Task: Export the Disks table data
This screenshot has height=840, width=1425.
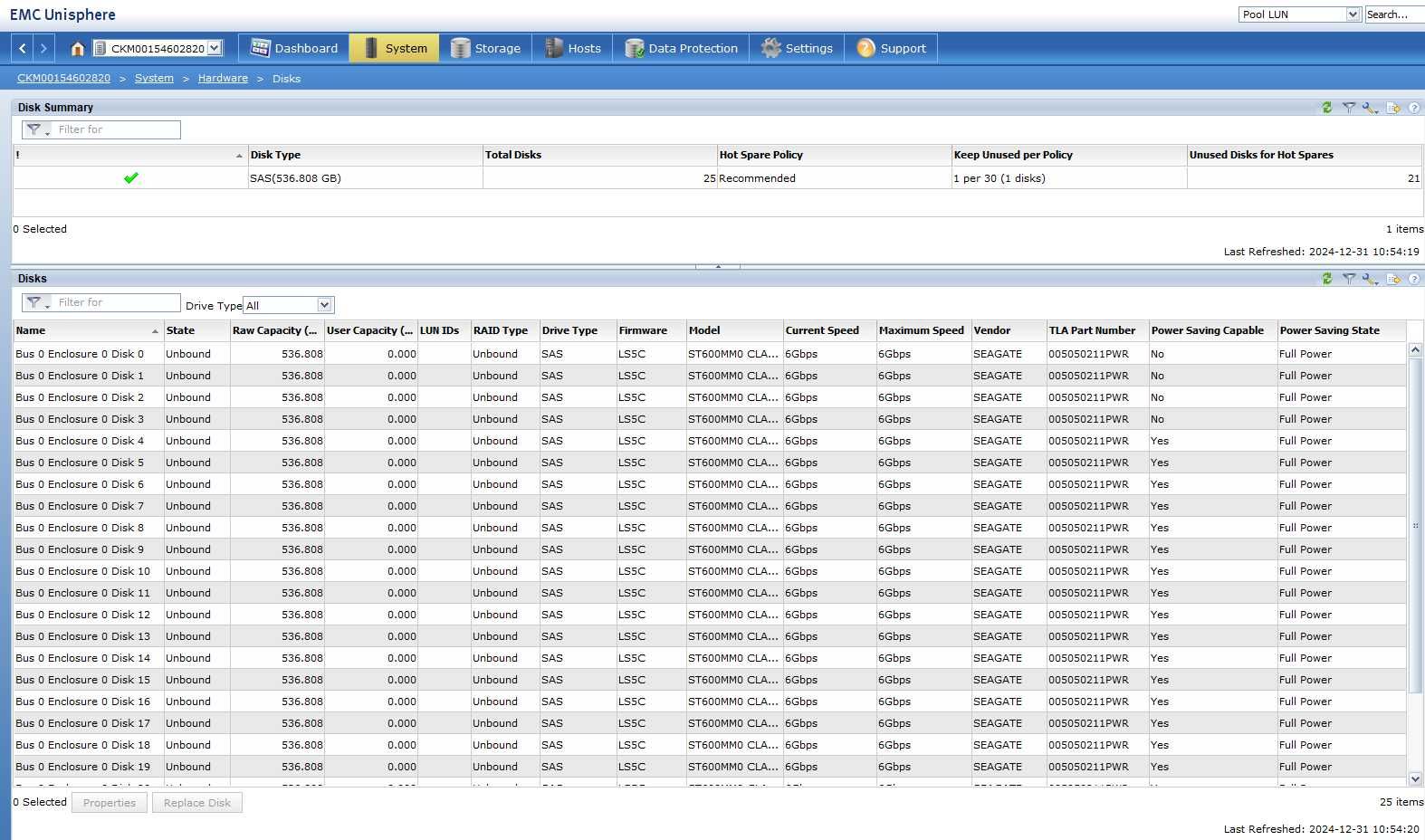Action: tap(1393, 279)
